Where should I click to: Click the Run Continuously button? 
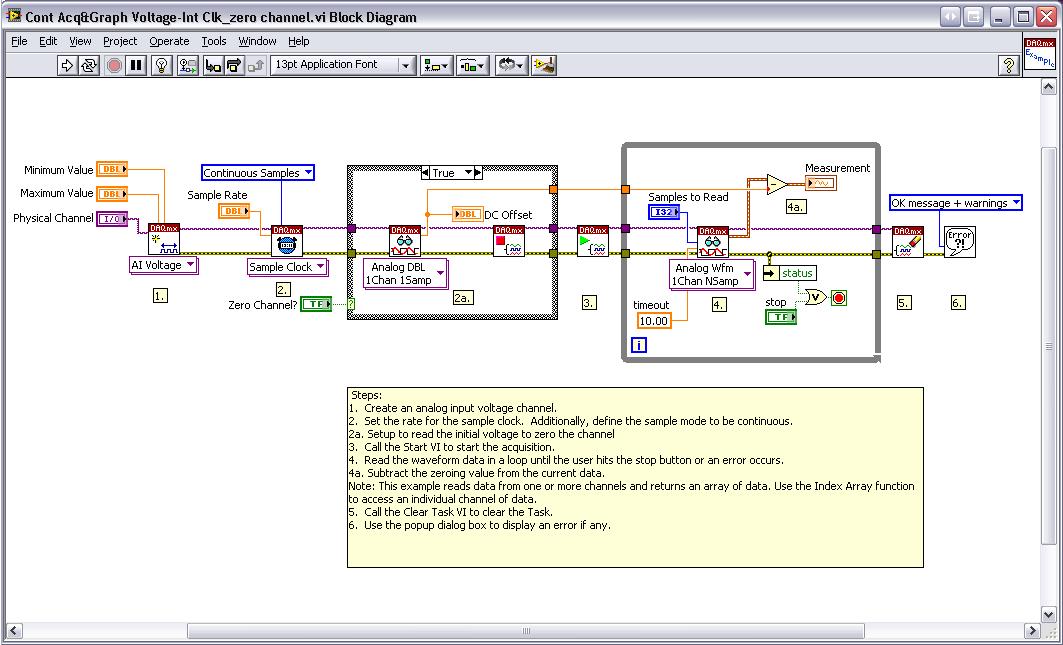click(x=89, y=65)
